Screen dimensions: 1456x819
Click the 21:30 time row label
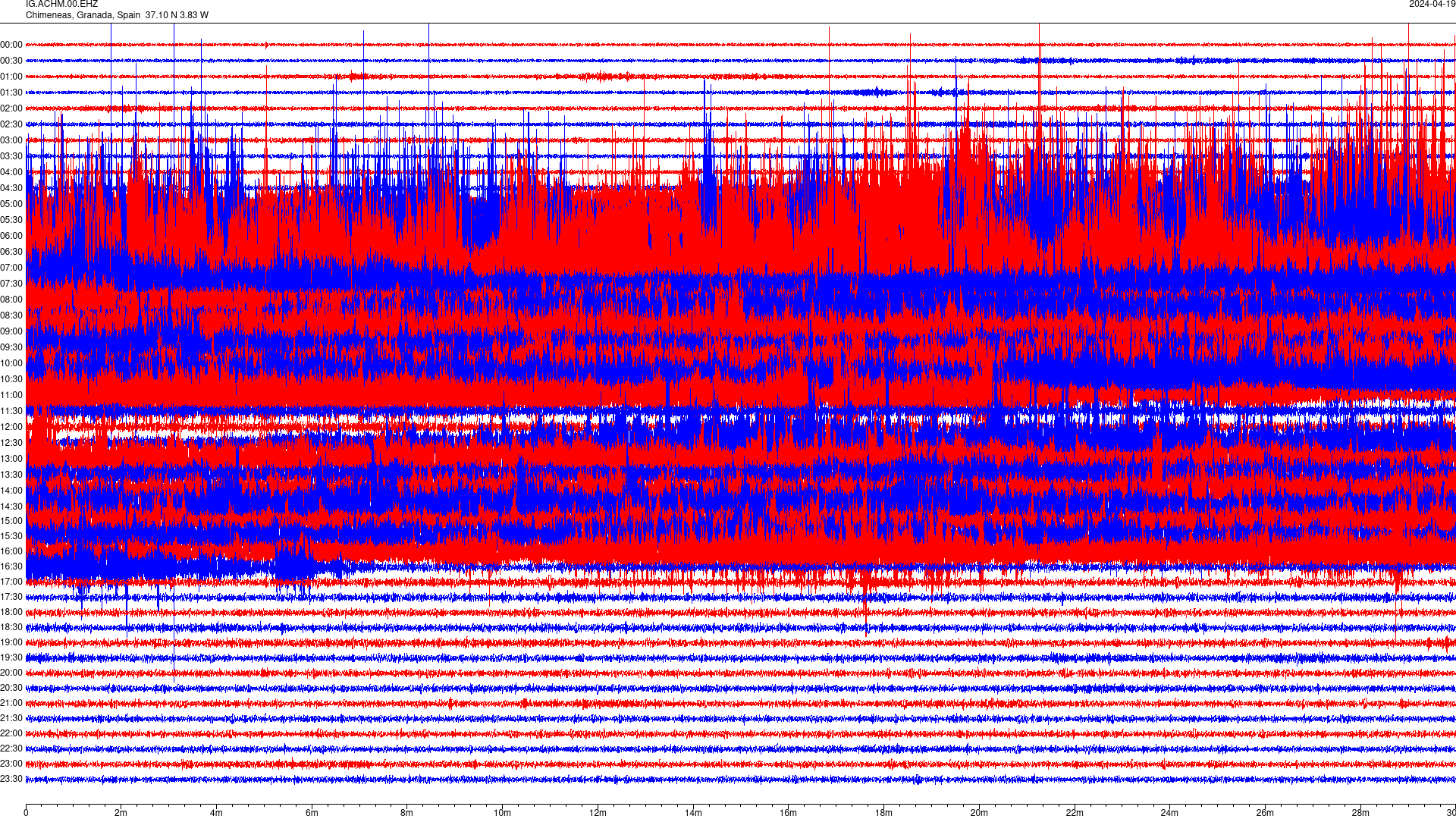tap(11, 718)
